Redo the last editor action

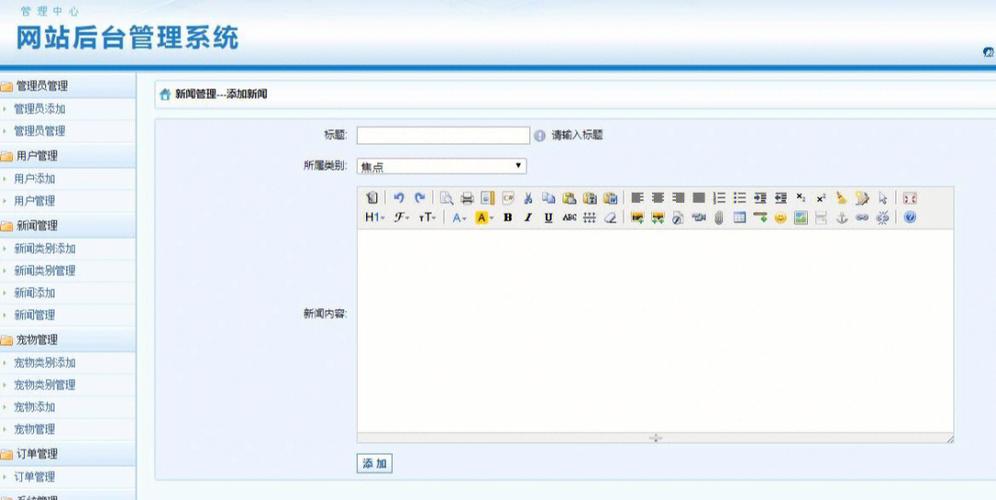[x=420, y=198]
